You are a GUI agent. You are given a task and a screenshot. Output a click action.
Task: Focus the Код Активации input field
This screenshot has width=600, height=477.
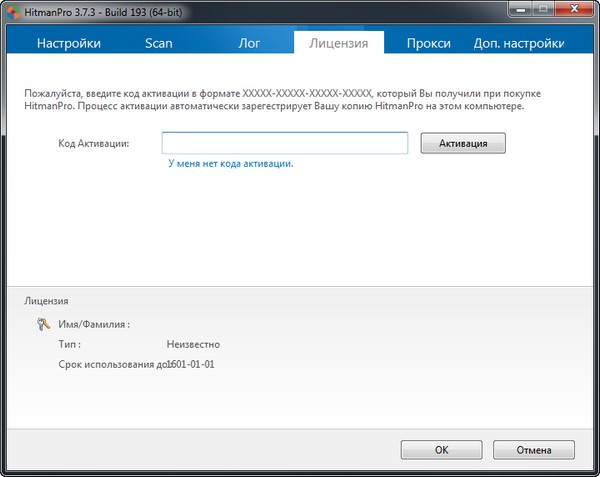point(285,143)
